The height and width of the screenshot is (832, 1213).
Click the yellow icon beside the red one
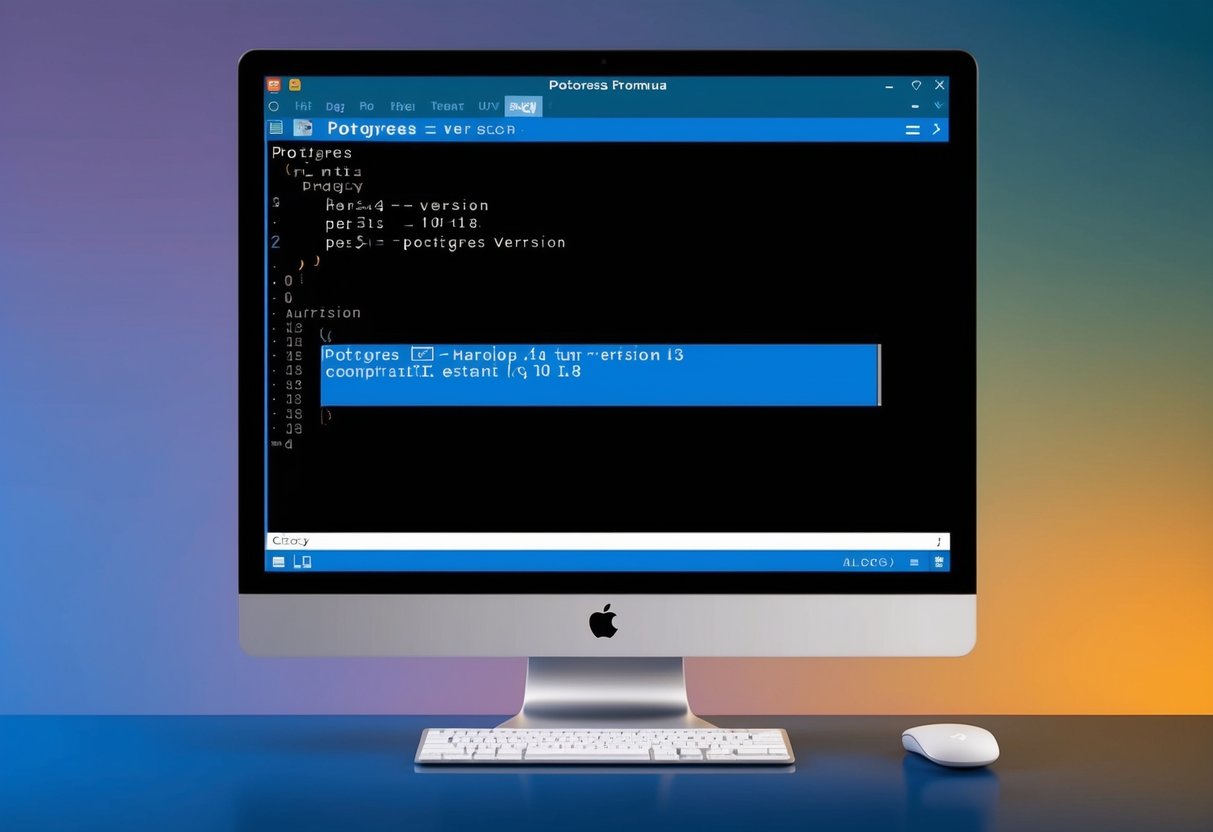click(x=295, y=85)
